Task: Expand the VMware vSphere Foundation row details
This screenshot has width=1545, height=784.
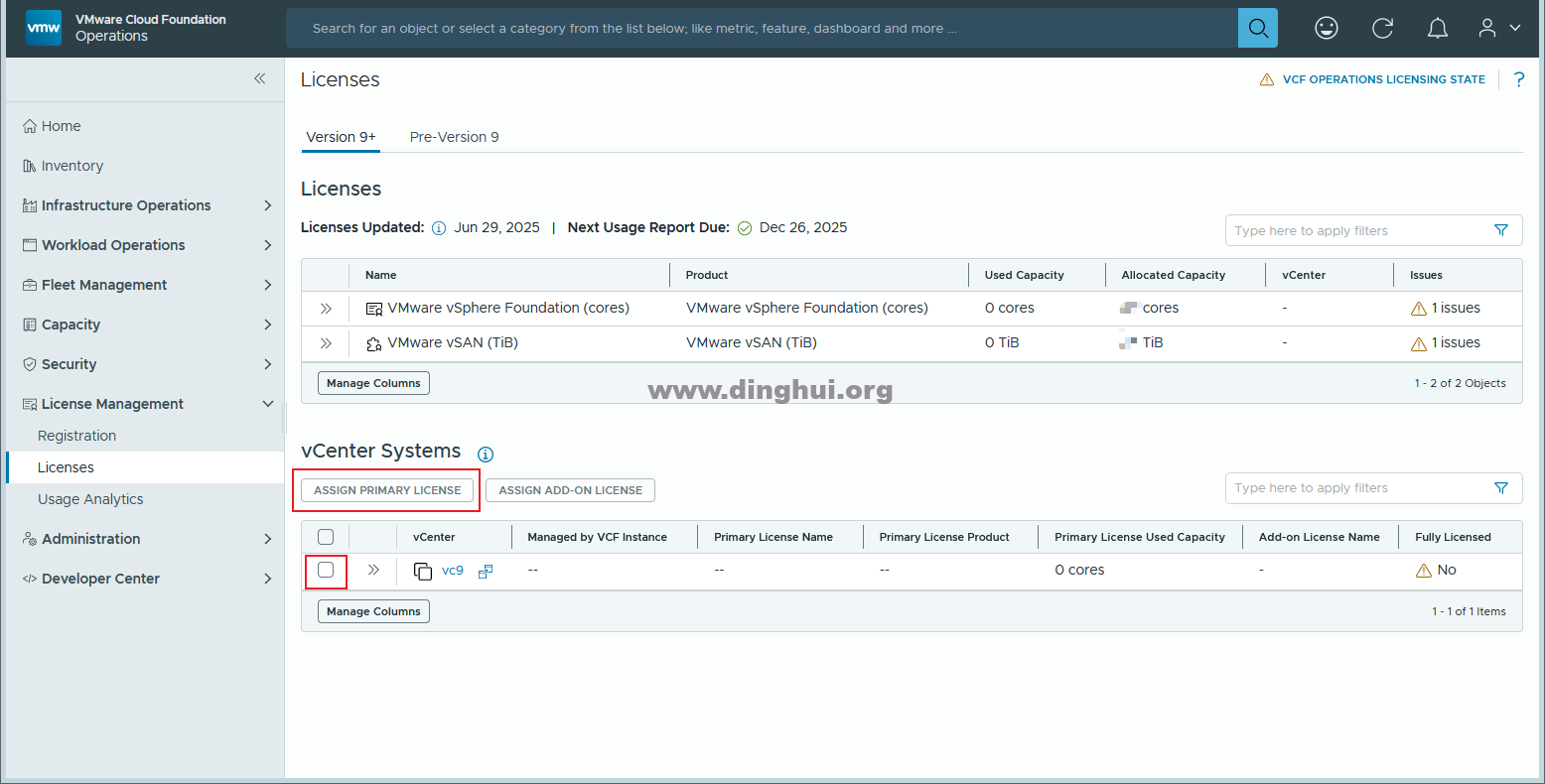Action: tap(326, 309)
